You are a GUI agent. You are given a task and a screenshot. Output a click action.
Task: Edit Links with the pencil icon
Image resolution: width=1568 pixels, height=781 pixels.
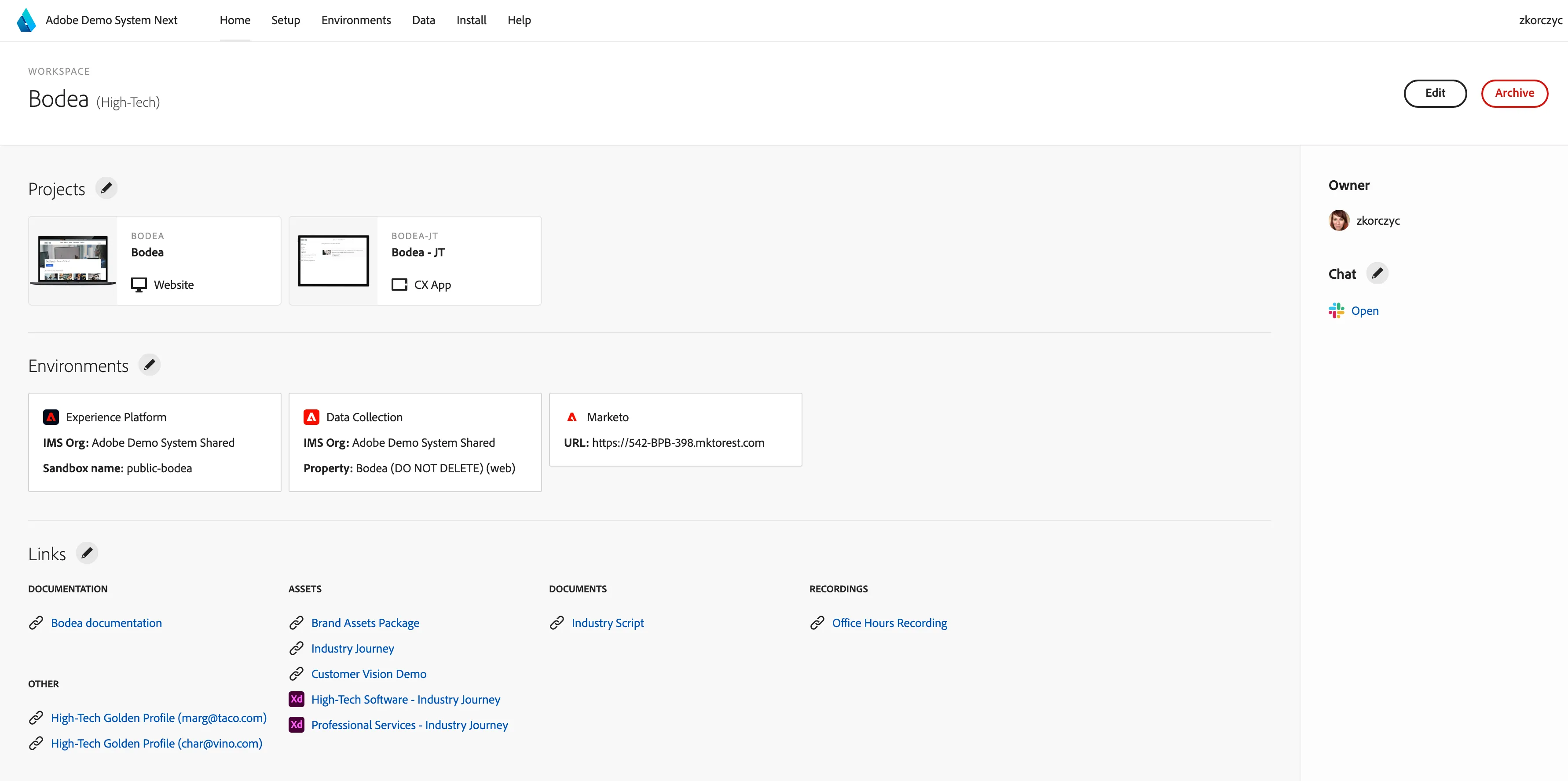coord(87,553)
